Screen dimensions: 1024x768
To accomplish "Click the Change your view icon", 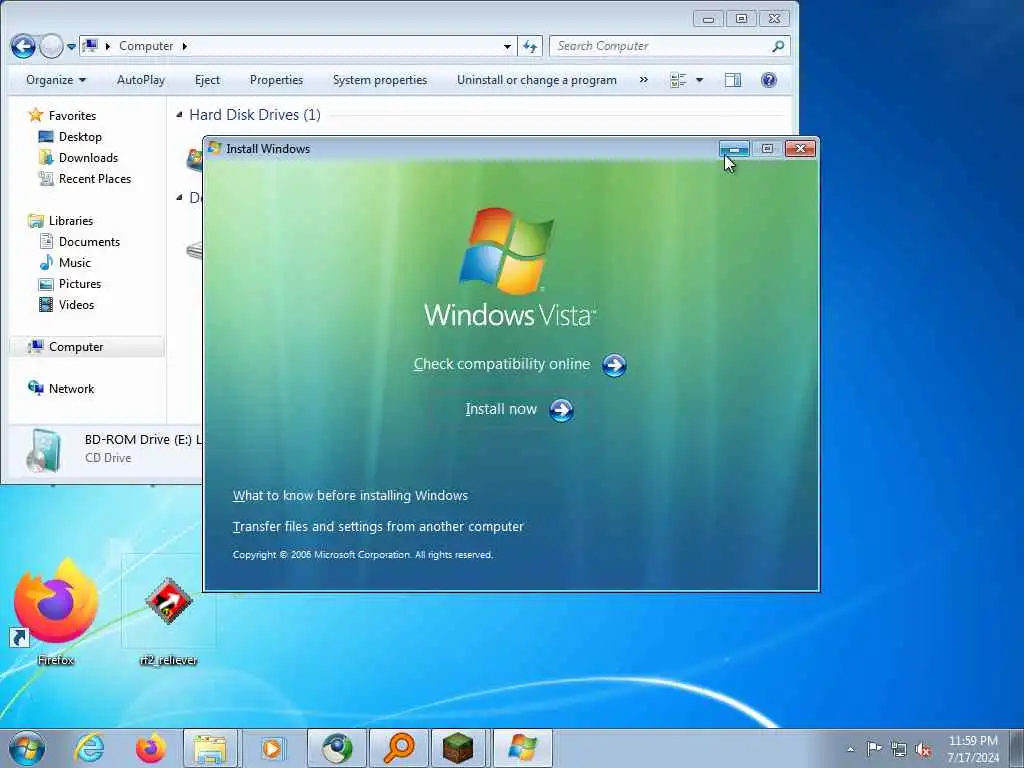I will [x=678, y=80].
